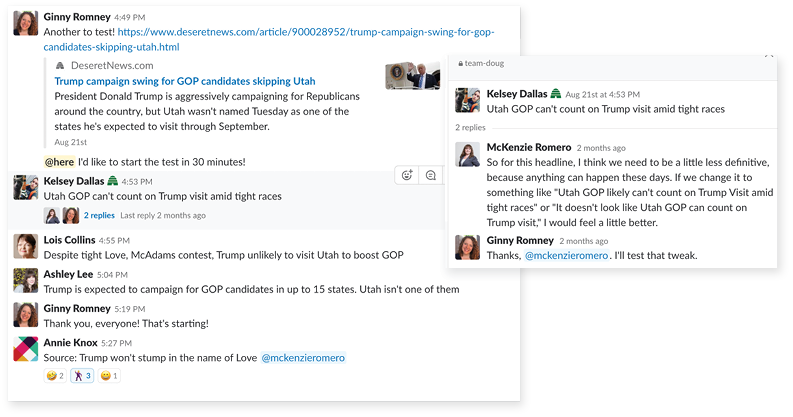This screenshot has height=417, width=793.
Task: Click the @mckenzieromero mention in thread reply
Action: pos(566,255)
